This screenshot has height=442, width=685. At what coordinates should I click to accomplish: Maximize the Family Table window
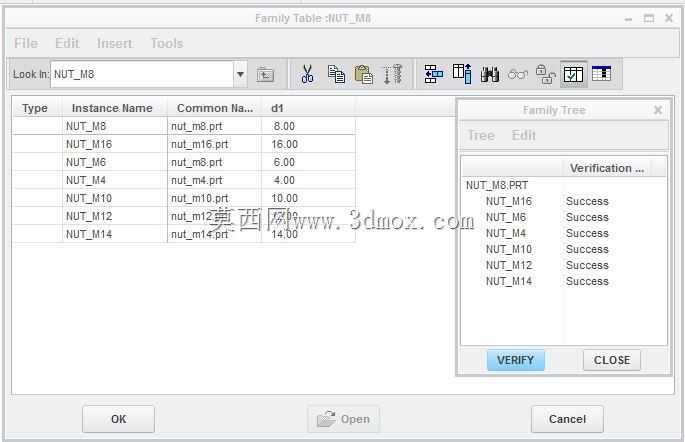[649, 18]
